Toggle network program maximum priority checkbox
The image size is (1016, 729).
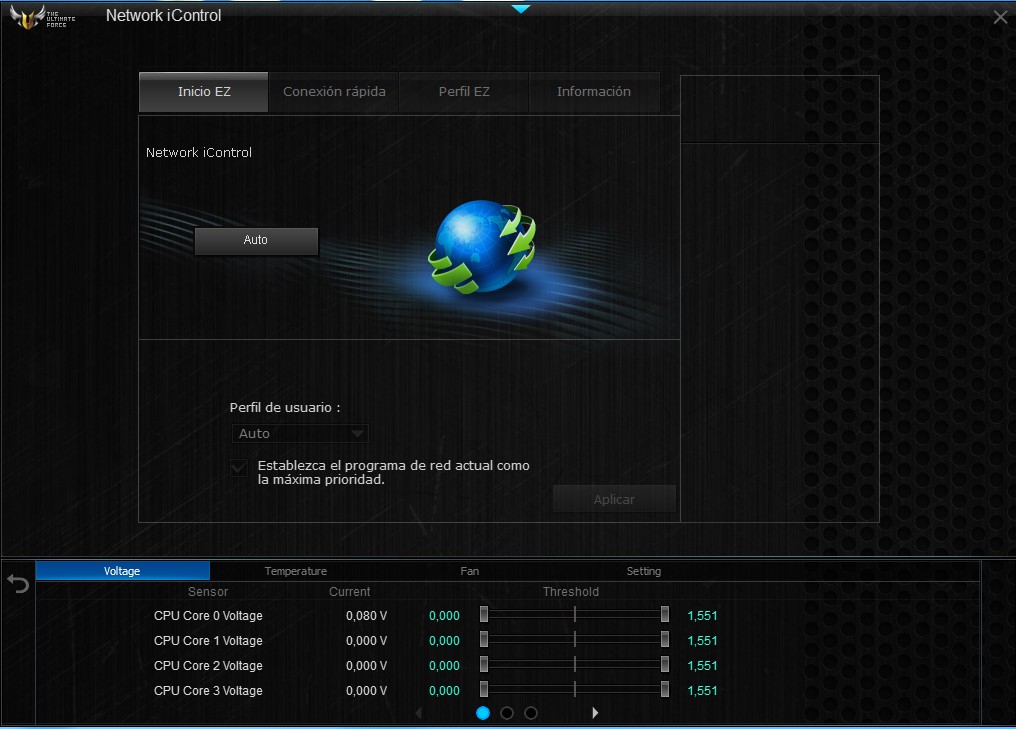coord(239,468)
